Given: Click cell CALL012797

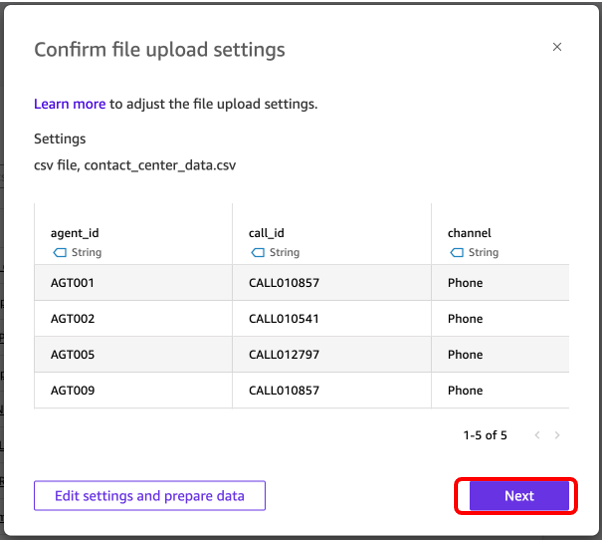Looking at the screenshot, I should coord(332,354).
